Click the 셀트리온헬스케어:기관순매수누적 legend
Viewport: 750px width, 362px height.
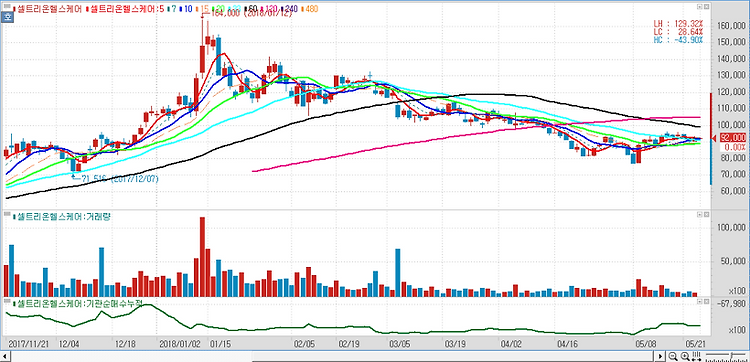pos(79,303)
